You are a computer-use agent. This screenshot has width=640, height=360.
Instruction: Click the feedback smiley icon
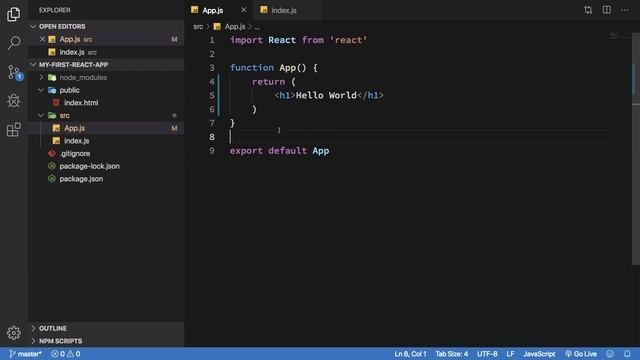pos(610,353)
